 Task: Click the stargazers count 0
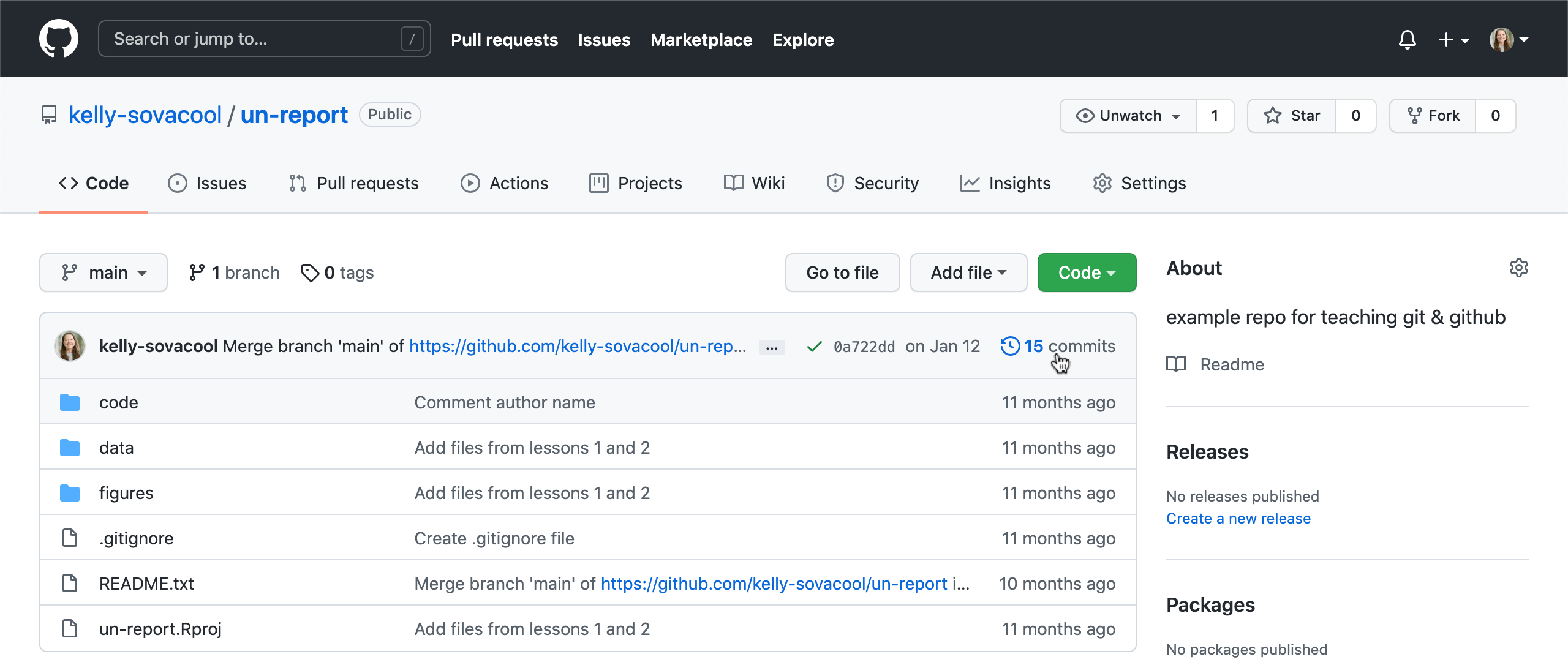coord(1355,116)
